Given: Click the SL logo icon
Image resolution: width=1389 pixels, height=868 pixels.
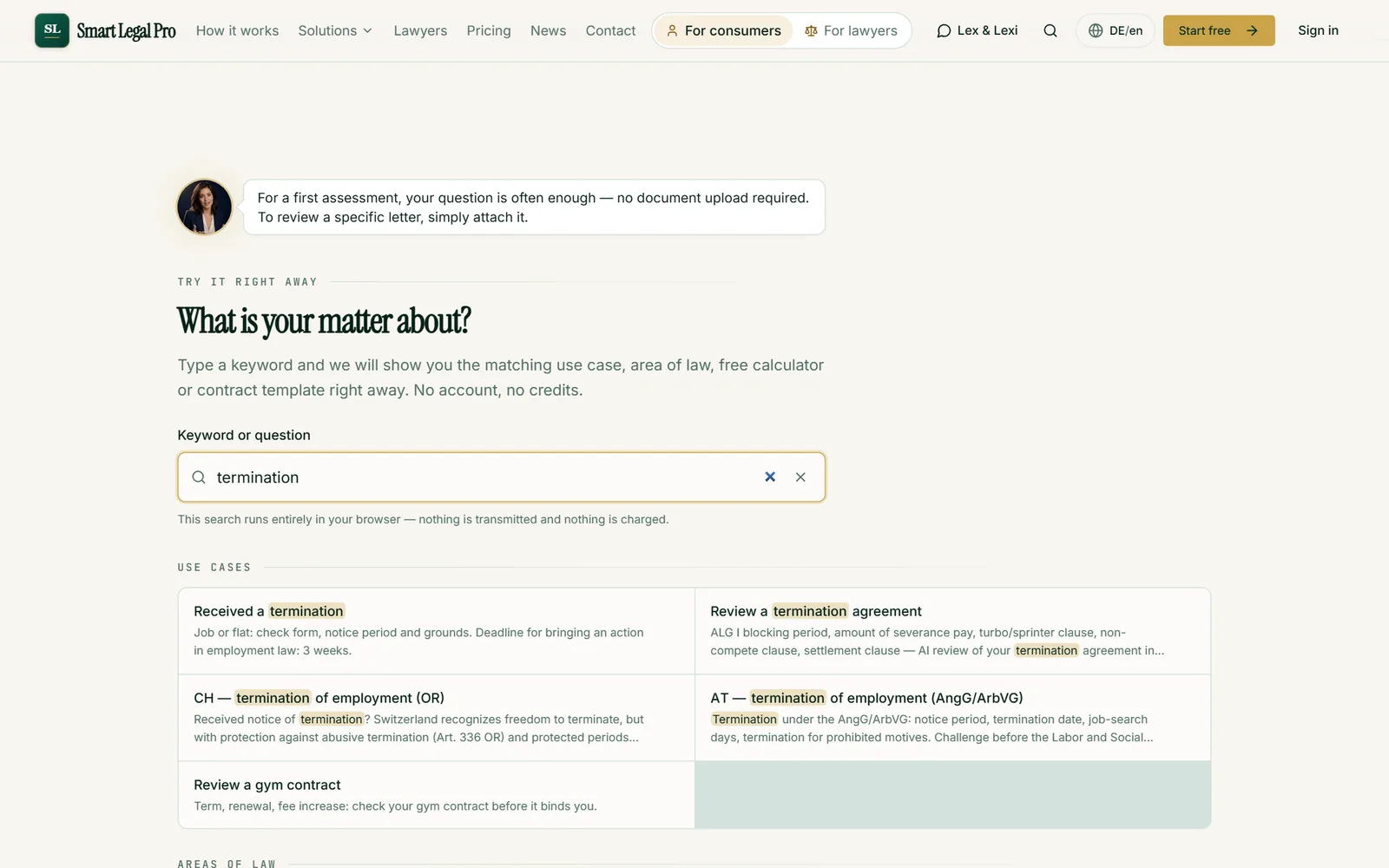Looking at the screenshot, I should click(52, 30).
